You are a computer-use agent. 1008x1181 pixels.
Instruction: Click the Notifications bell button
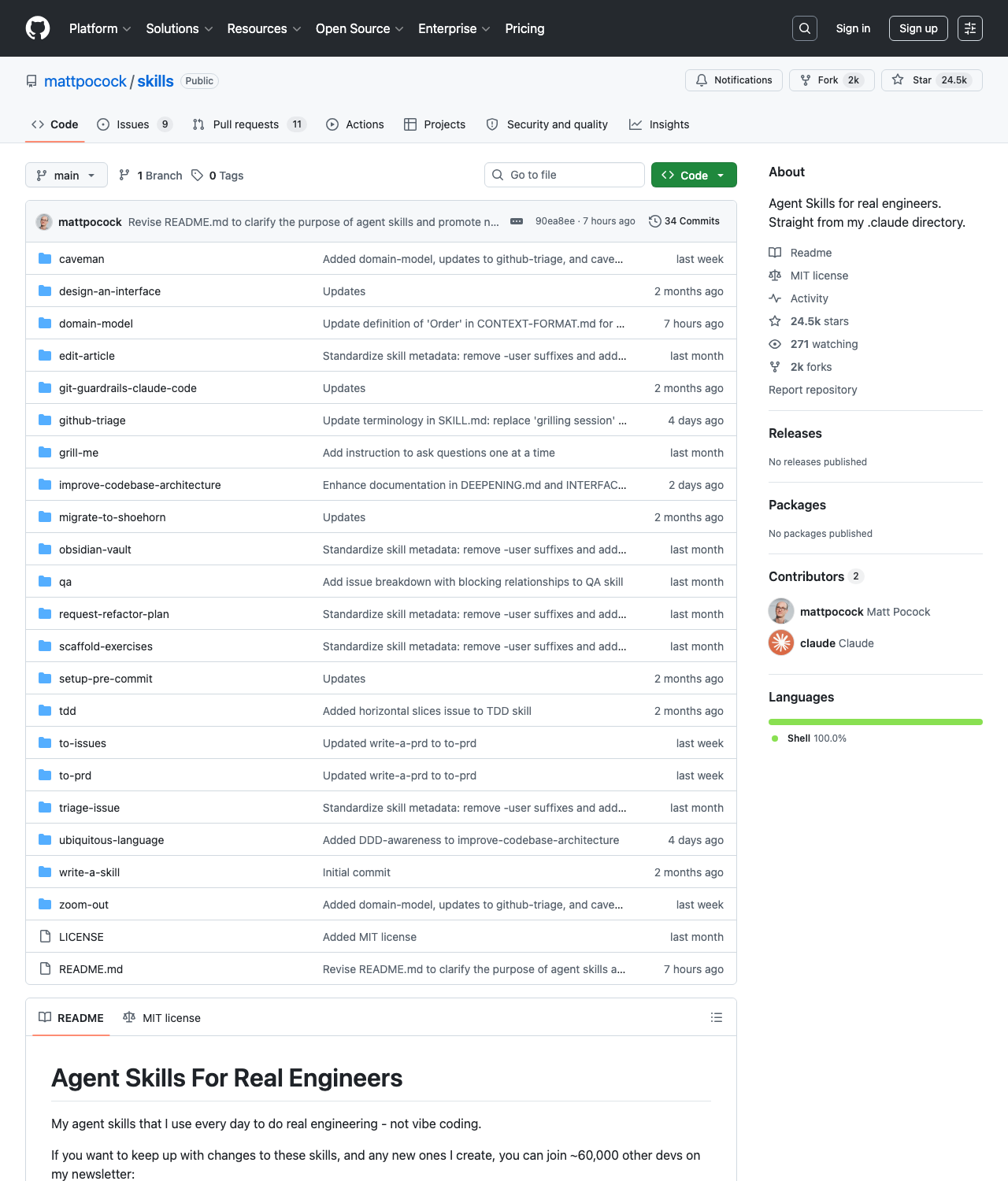coord(734,80)
